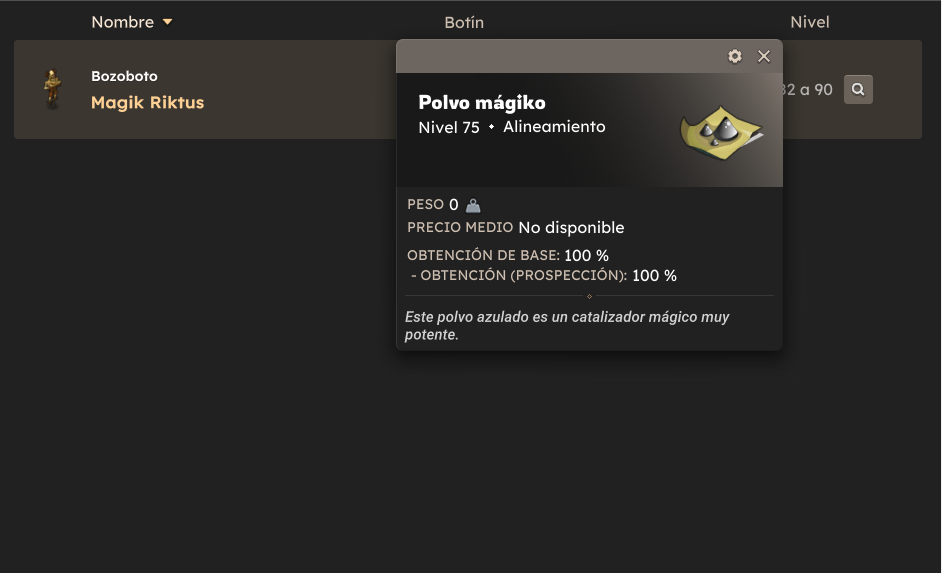Click the Polvo mágiko item title
942x574 pixels.
coord(482,103)
